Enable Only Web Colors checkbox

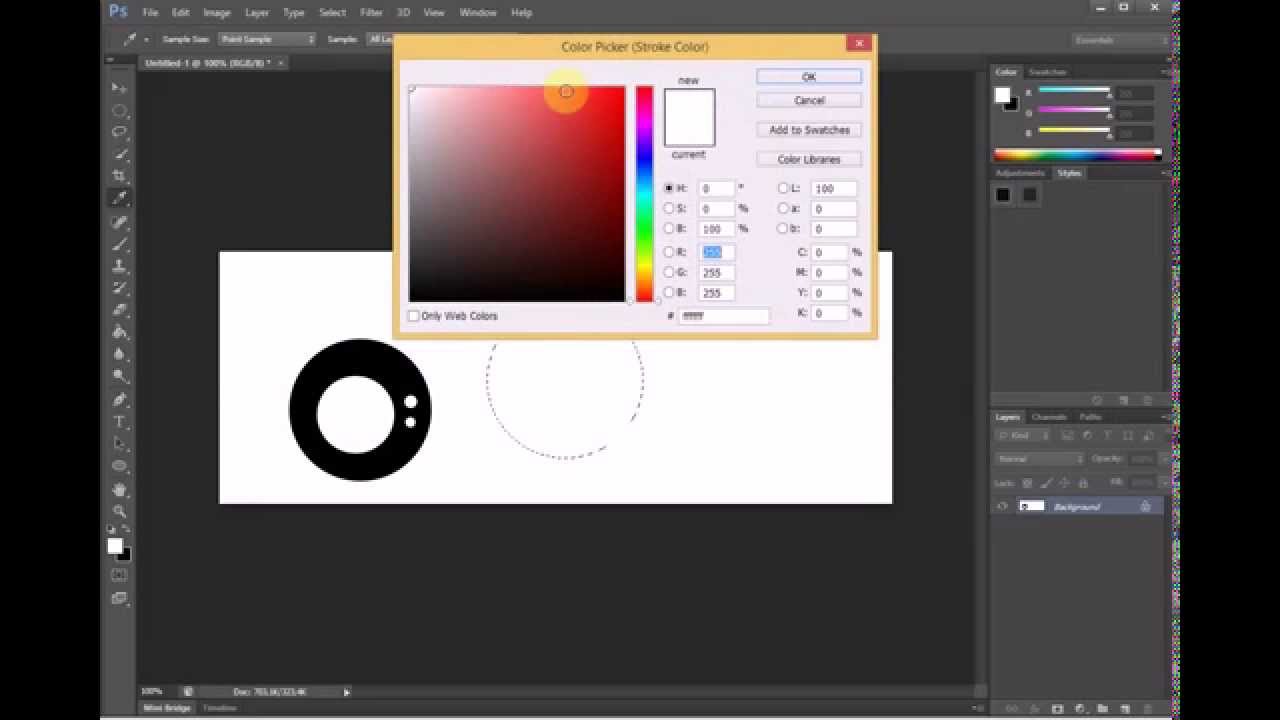point(414,316)
